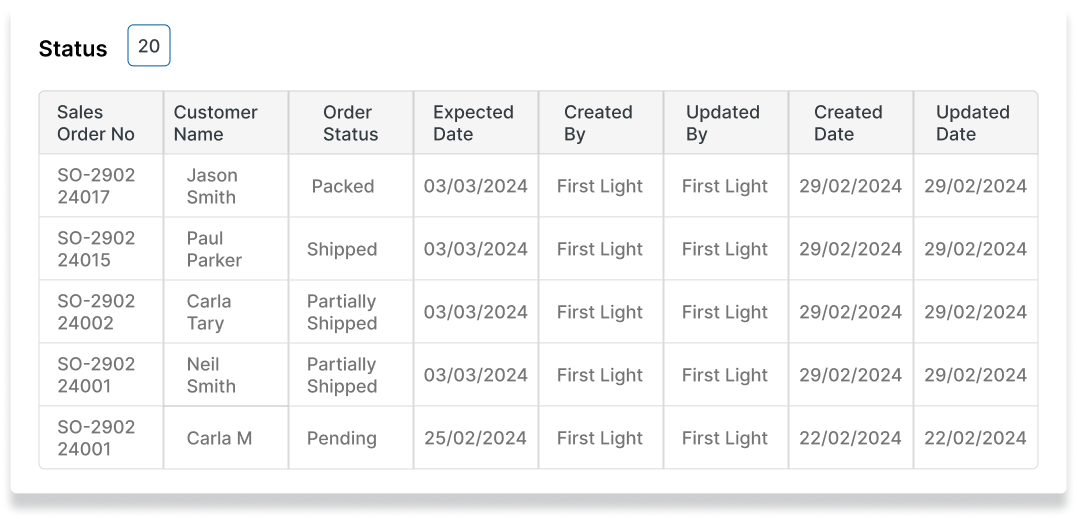
Task: Click the Customer Name column header
Action: point(215,123)
